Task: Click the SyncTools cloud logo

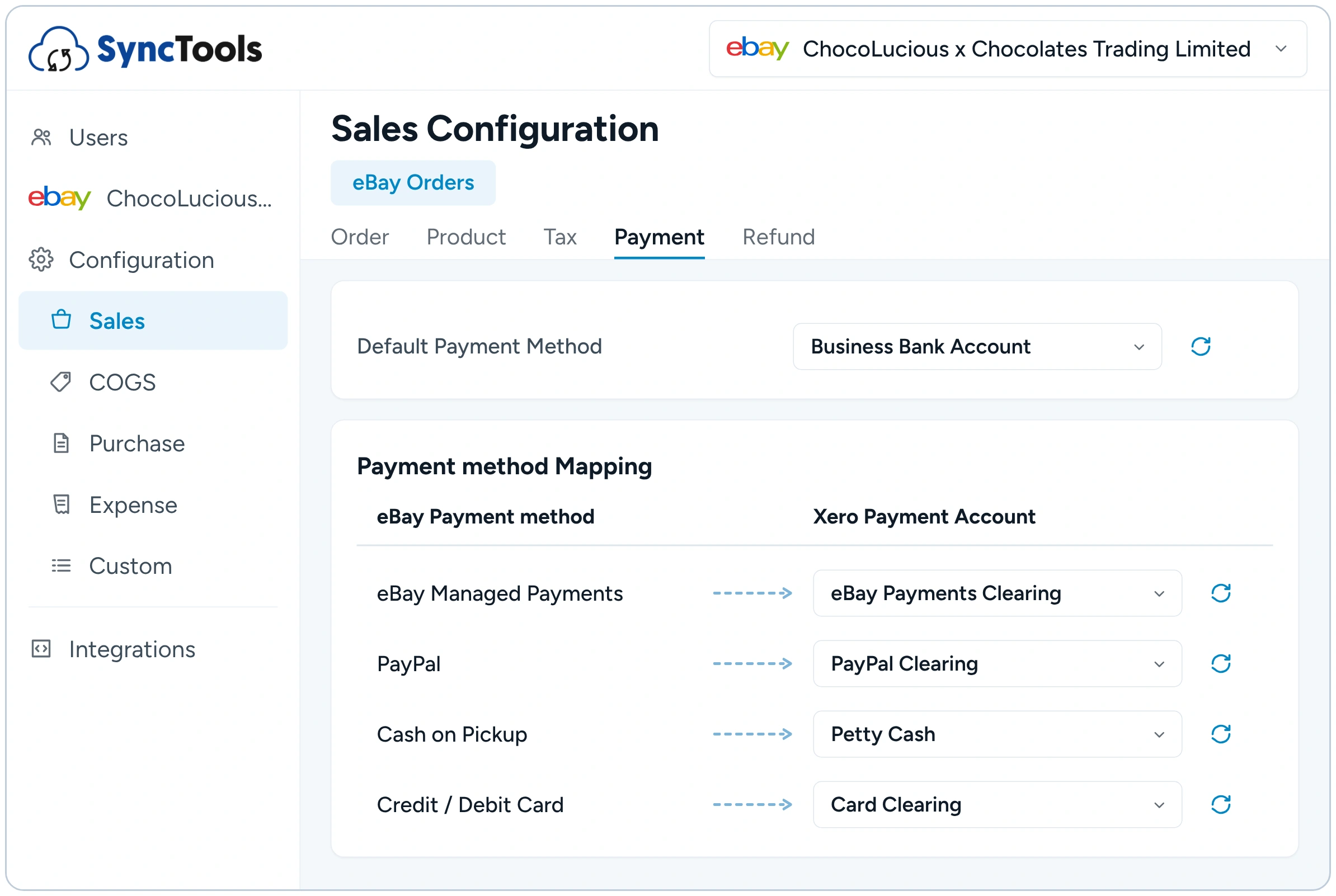Action: (x=59, y=49)
